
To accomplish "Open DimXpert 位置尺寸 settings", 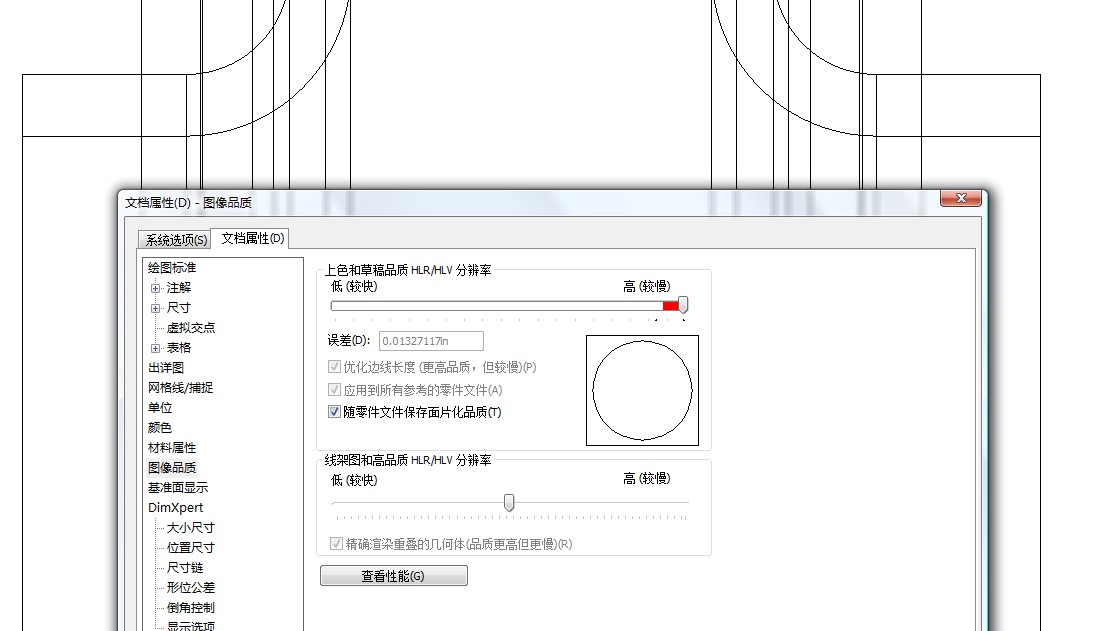I will [x=191, y=548].
